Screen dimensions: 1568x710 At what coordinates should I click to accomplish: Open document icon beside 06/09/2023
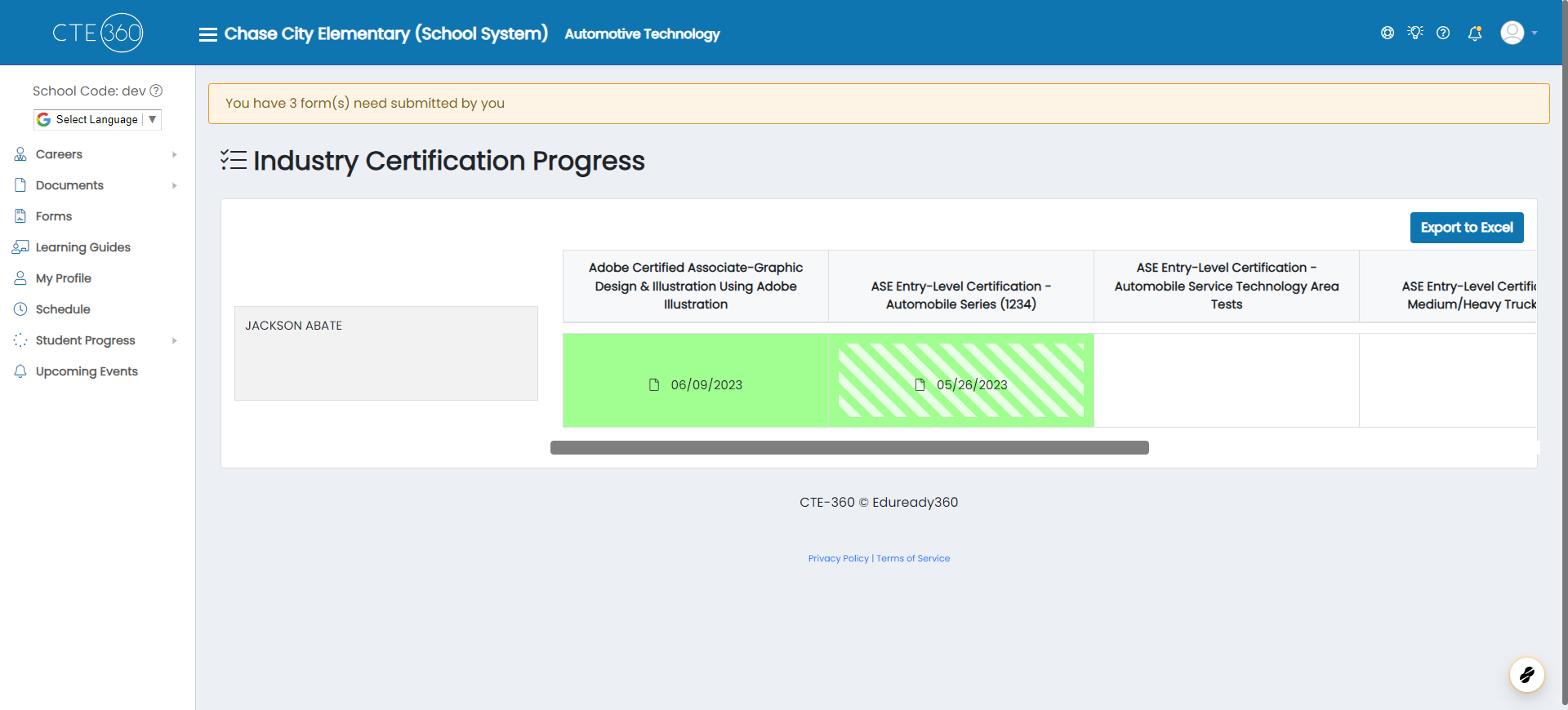tap(654, 384)
